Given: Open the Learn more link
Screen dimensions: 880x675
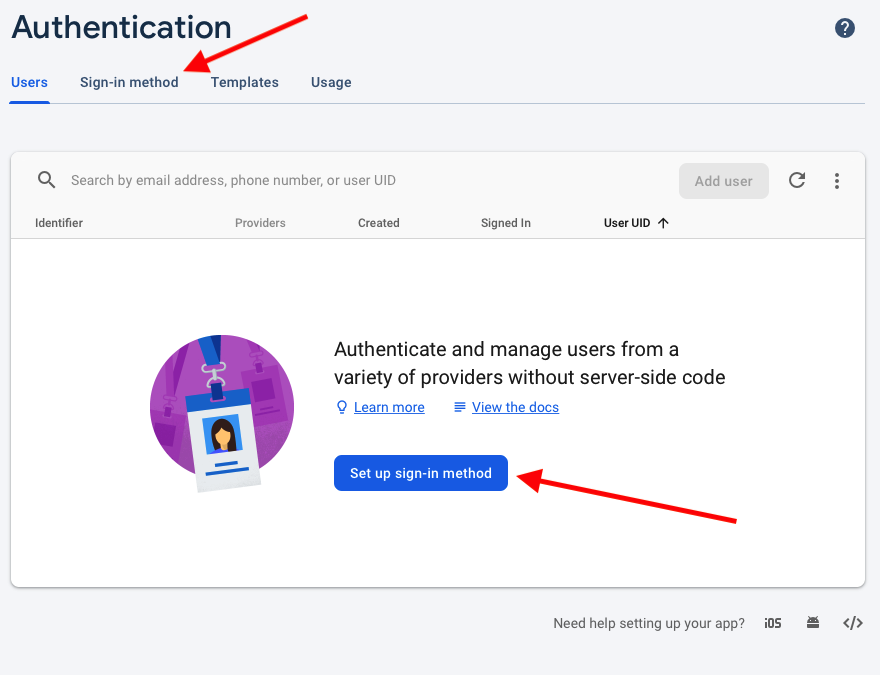Looking at the screenshot, I should (x=389, y=407).
